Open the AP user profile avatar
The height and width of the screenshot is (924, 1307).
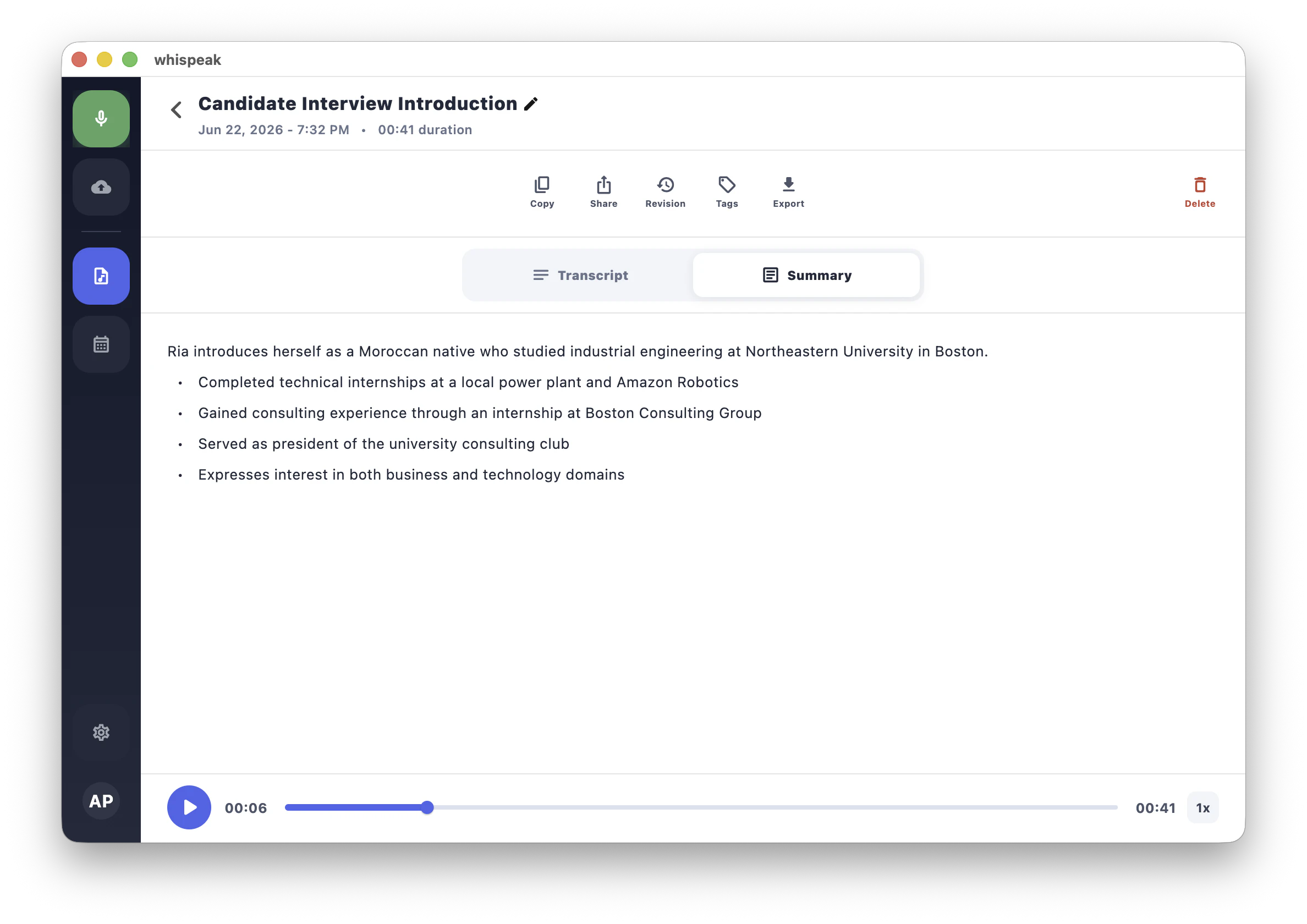tap(101, 801)
